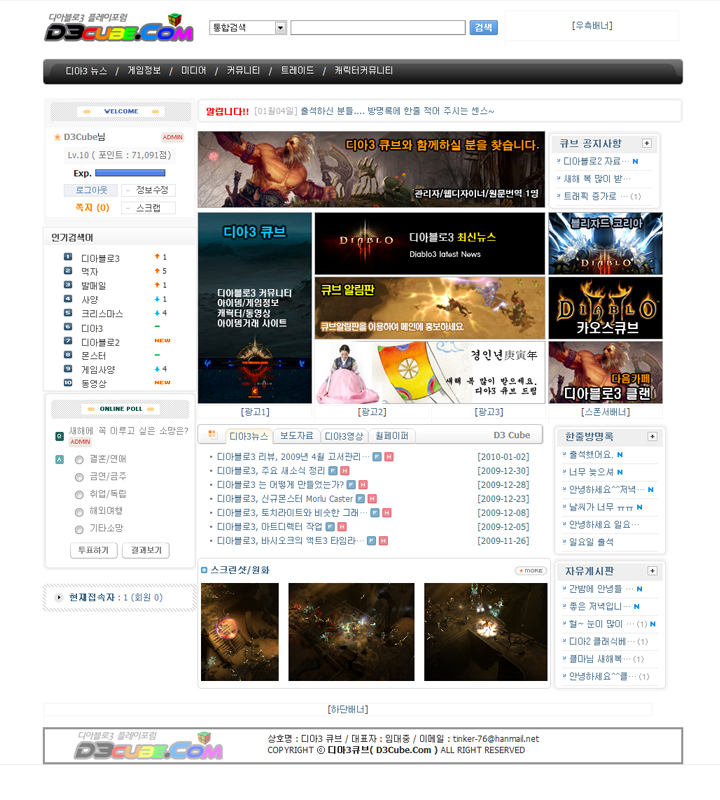Open the 미디어 menu
Image resolution: width=720 pixels, height=800 pixels.
click(x=193, y=71)
